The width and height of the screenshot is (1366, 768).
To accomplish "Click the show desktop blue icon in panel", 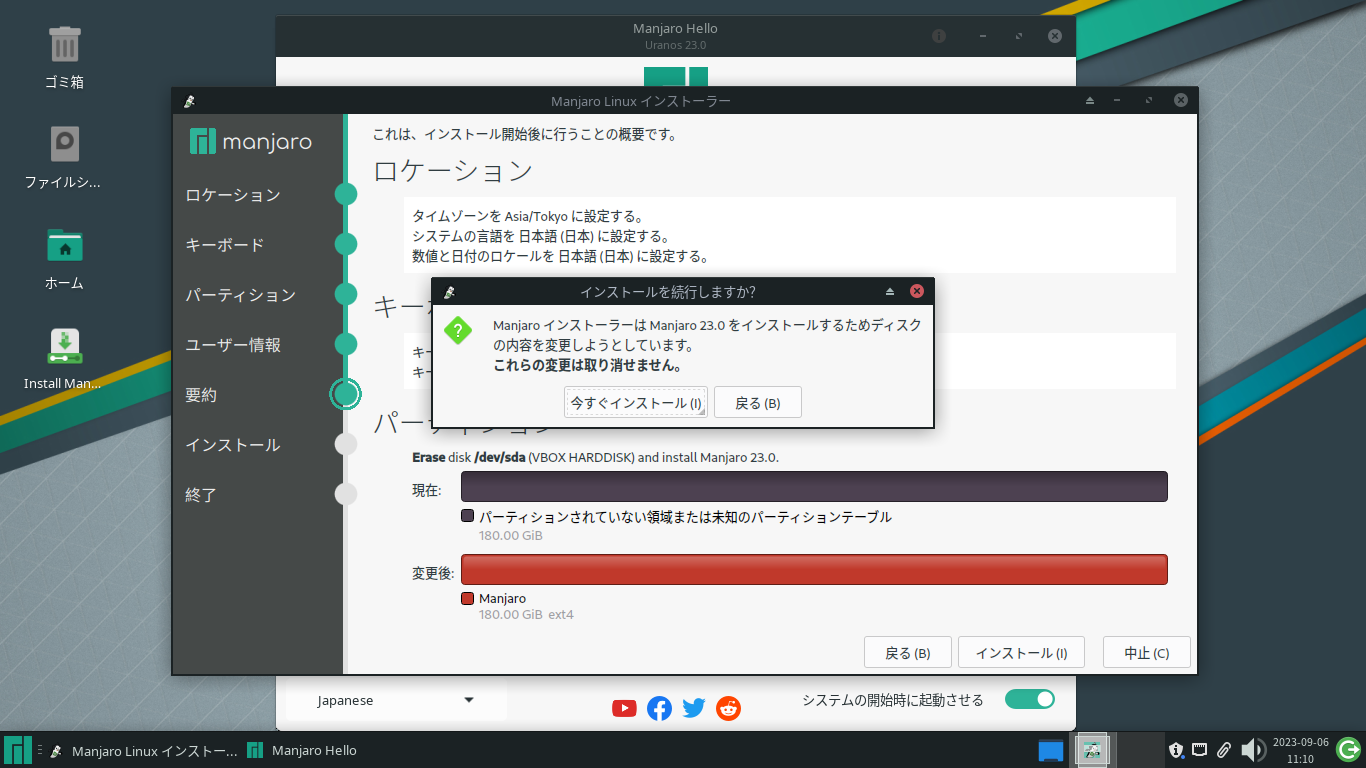I will coord(1050,750).
